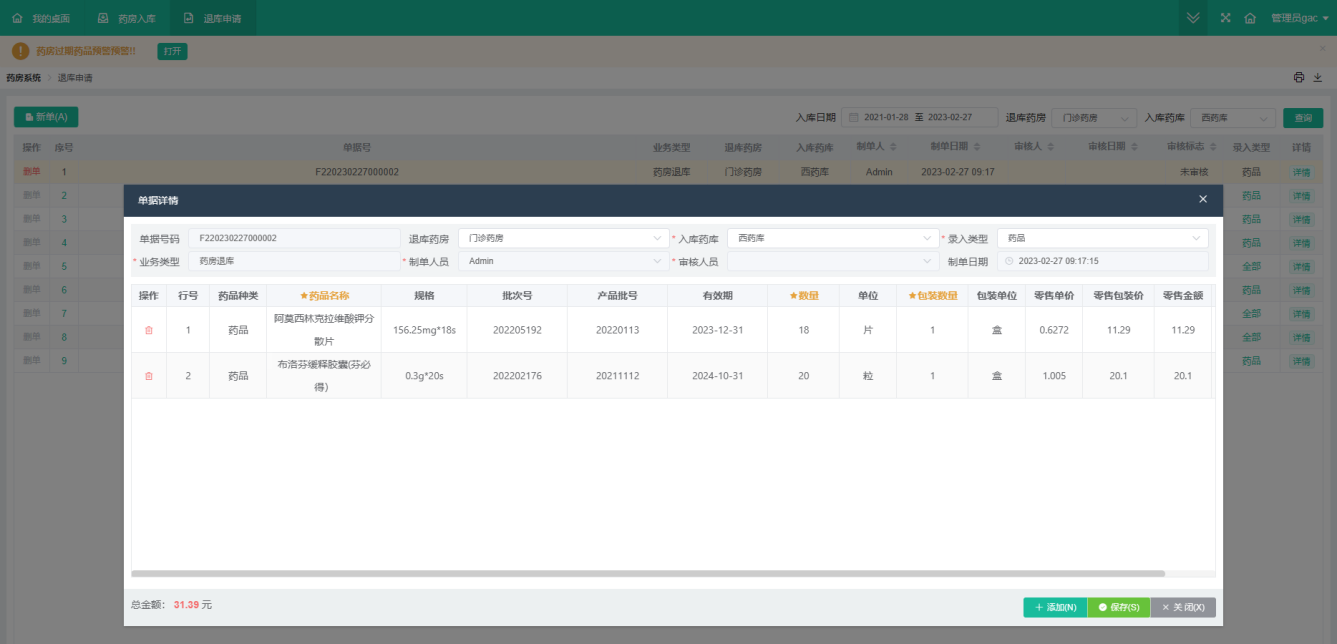Screen dimensions: 1337x644
Task: Click the orange warning icon in alert banner
Action: pyautogui.click(x=20, y=51)
